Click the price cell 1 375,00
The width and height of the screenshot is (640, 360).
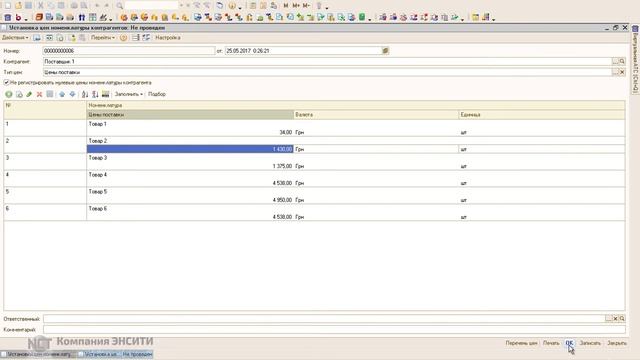coord(190,166)
